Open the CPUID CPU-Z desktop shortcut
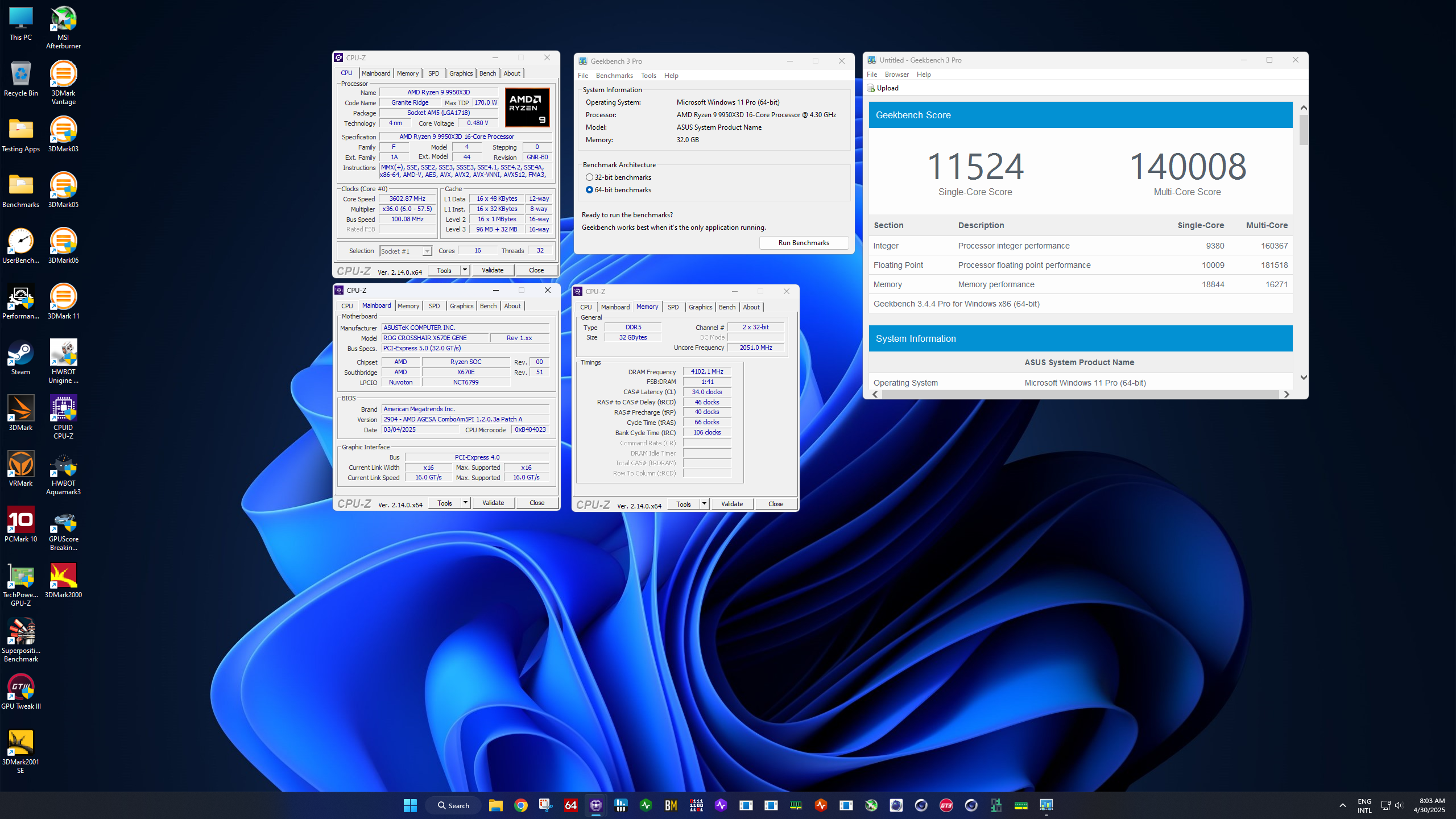 pyautogui.click(x=63, y=417)
